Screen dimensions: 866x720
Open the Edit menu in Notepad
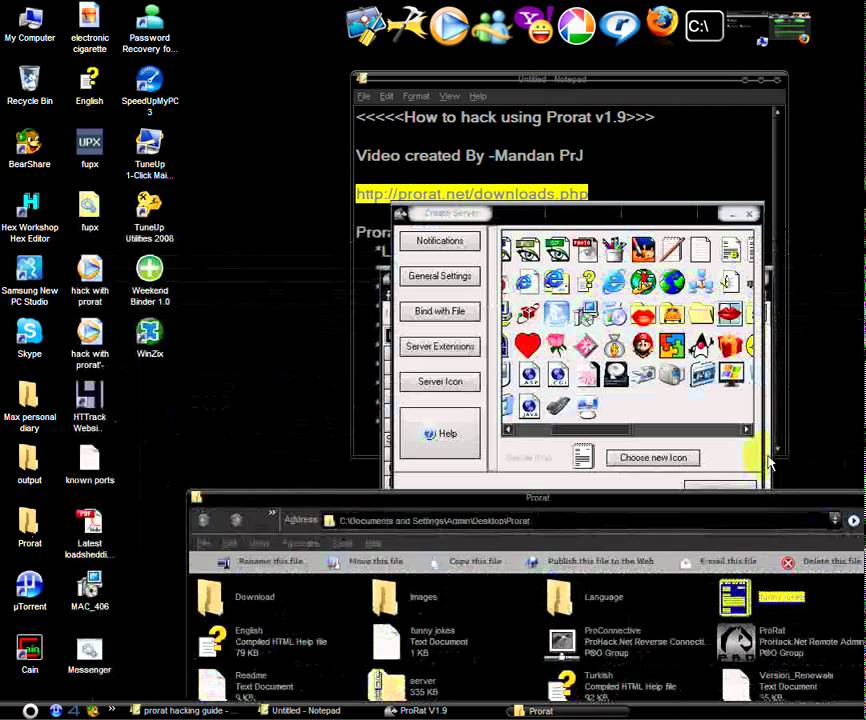pyautogui.click(x=386, y=96)
